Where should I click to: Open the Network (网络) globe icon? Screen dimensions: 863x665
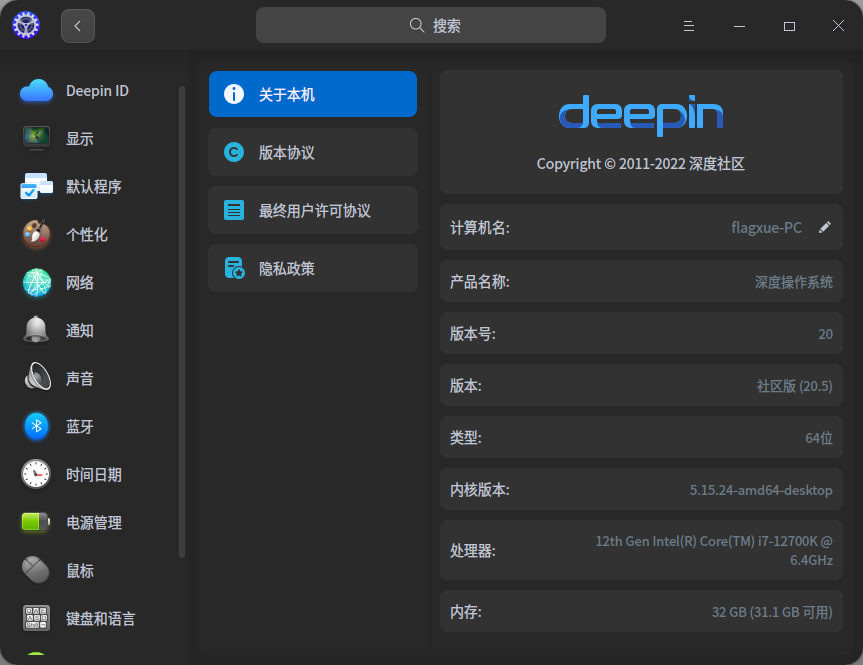point(36,282)
